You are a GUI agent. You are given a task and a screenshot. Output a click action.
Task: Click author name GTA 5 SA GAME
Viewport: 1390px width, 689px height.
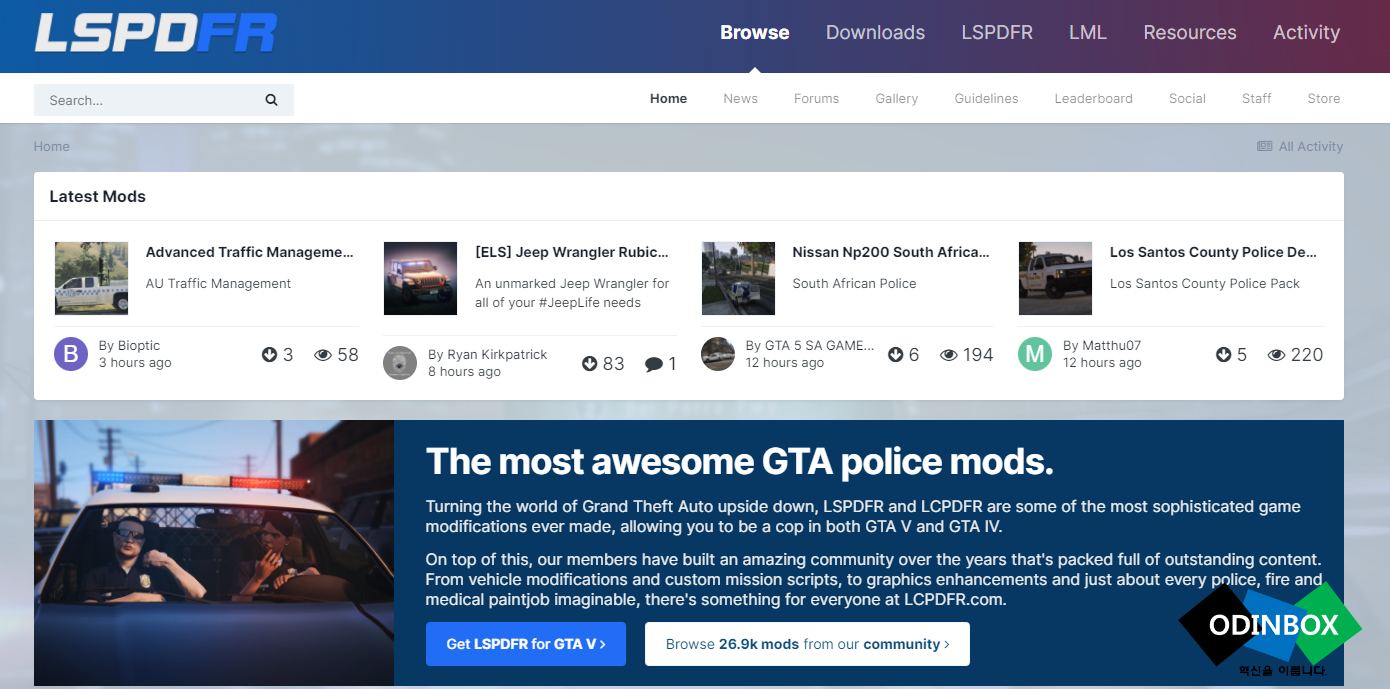tap(820, 346)
